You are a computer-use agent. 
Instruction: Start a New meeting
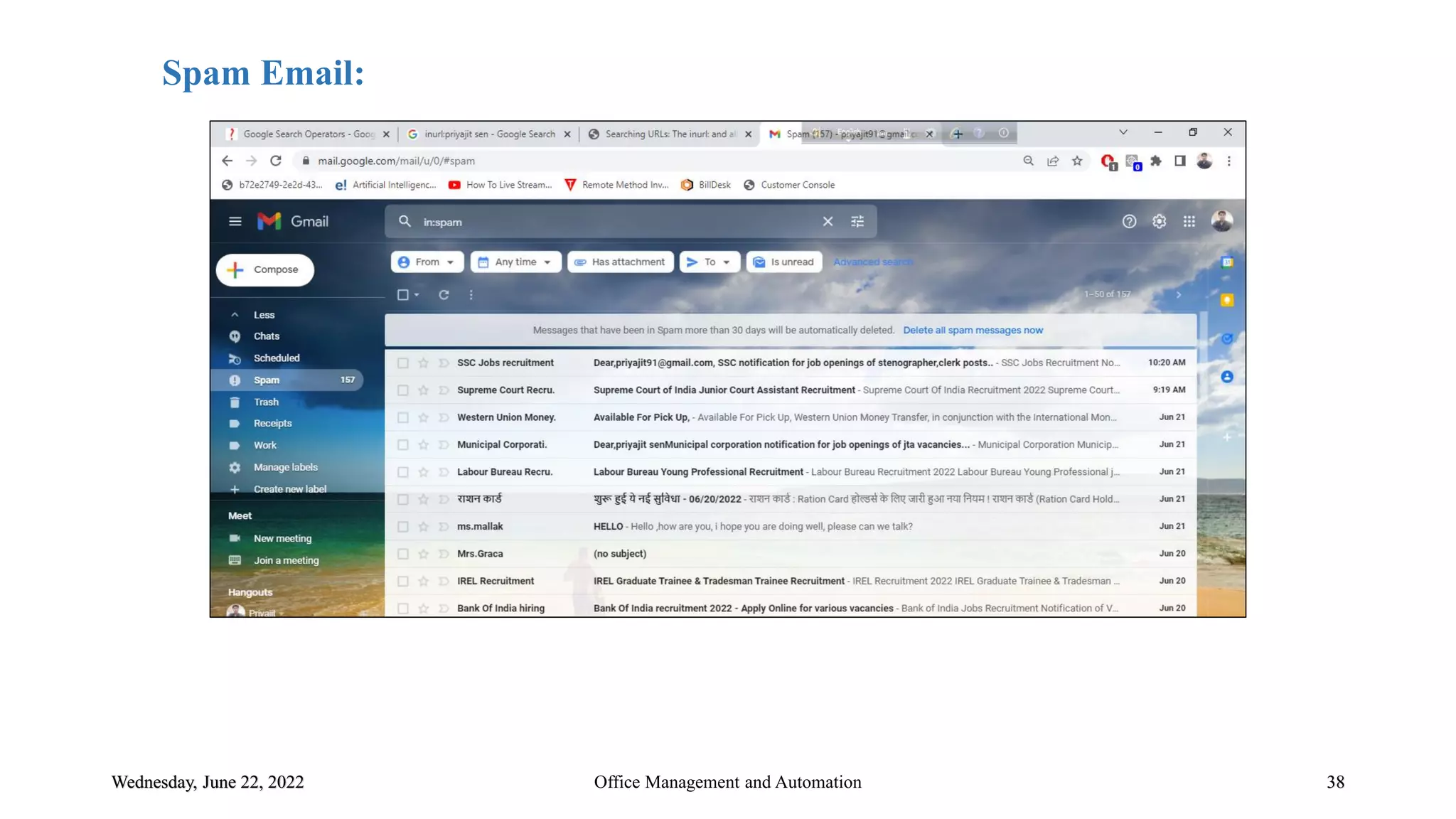click(x=282, y=539)
